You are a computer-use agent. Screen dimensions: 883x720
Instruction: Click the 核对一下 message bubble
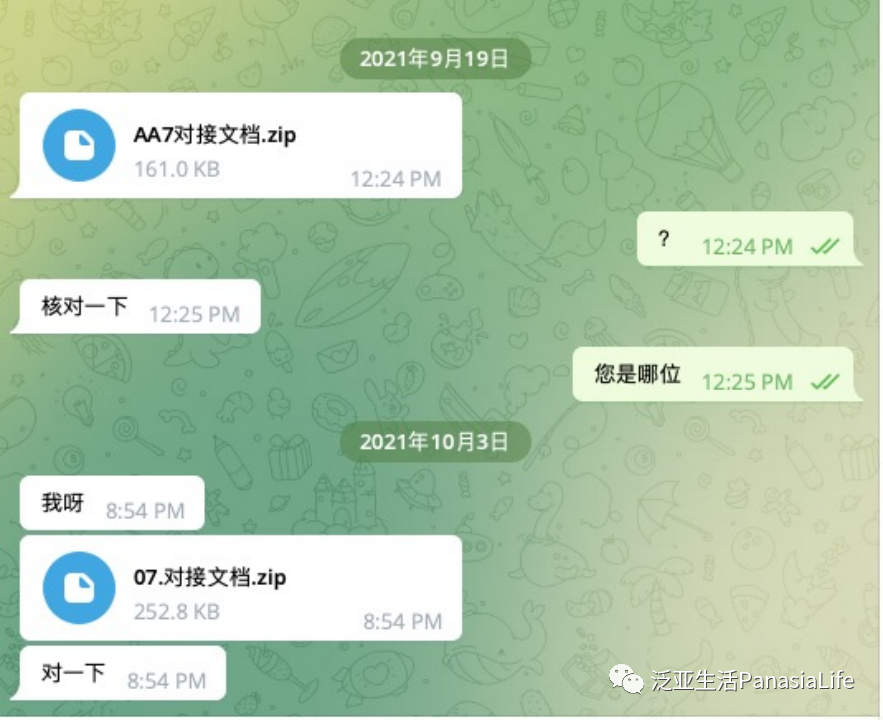[136, 306]
